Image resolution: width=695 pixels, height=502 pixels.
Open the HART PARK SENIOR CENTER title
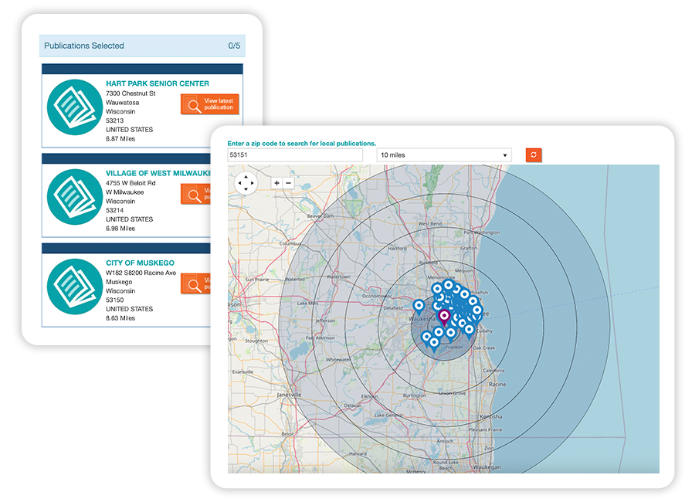click(157, 83)
